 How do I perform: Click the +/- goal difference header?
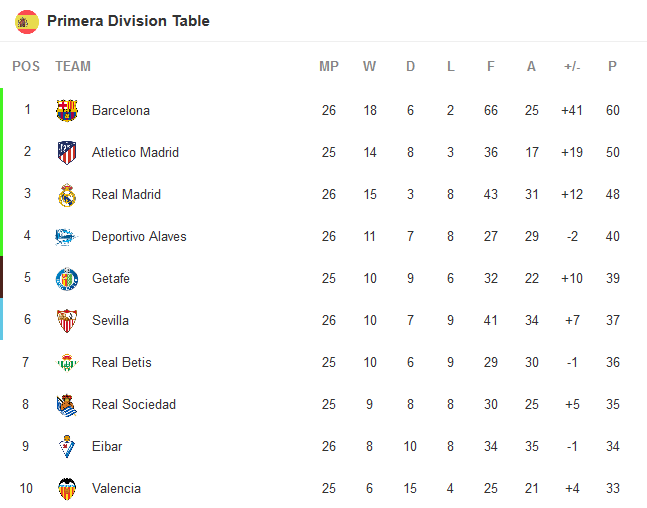click(x=572, y=67)
